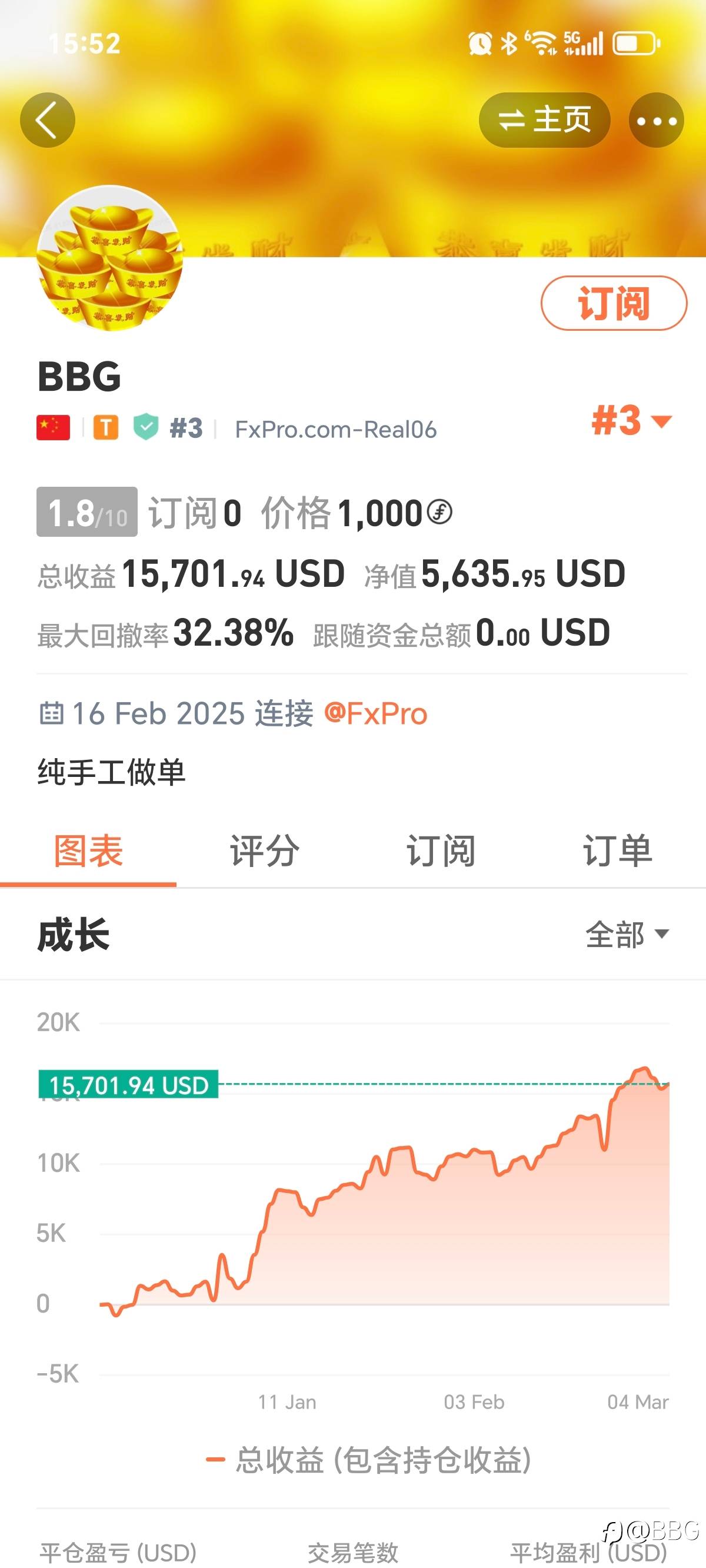Tap the calendar icon beside 16 Feb 2025
Screen dimensions: 706x1568
[52, 713]
